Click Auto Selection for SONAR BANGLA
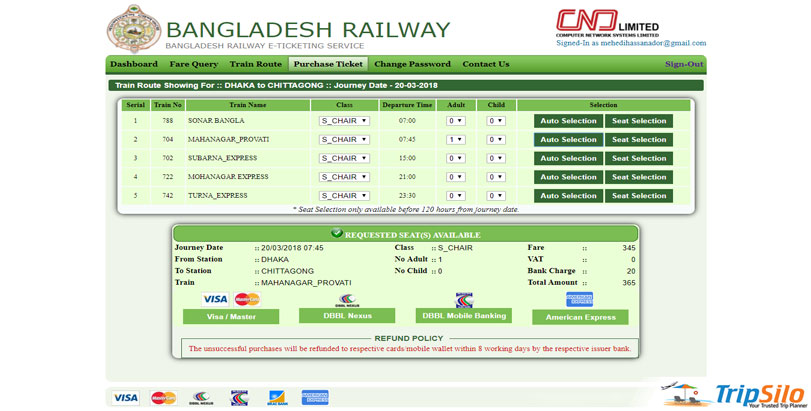Image resolution: width=811 pixels, height=411 pixels. (x=568, y=121)
